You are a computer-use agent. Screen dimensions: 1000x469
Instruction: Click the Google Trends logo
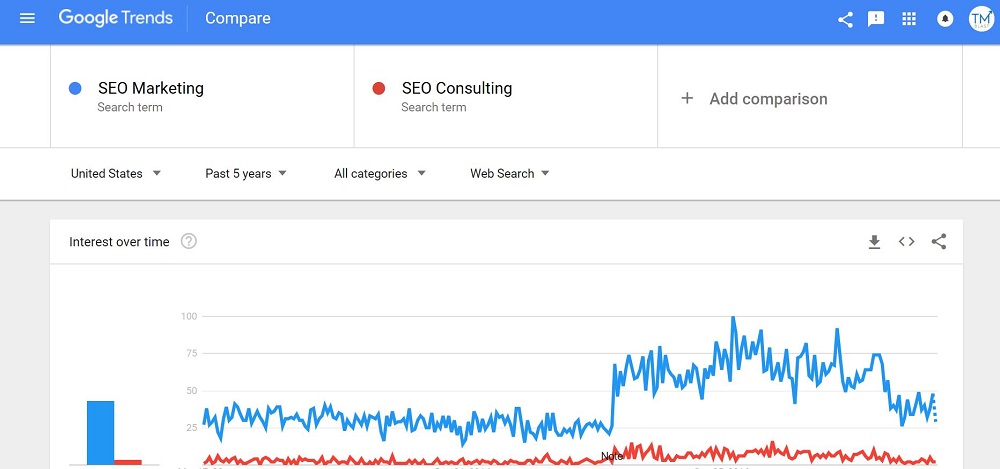tap(115, 18)
